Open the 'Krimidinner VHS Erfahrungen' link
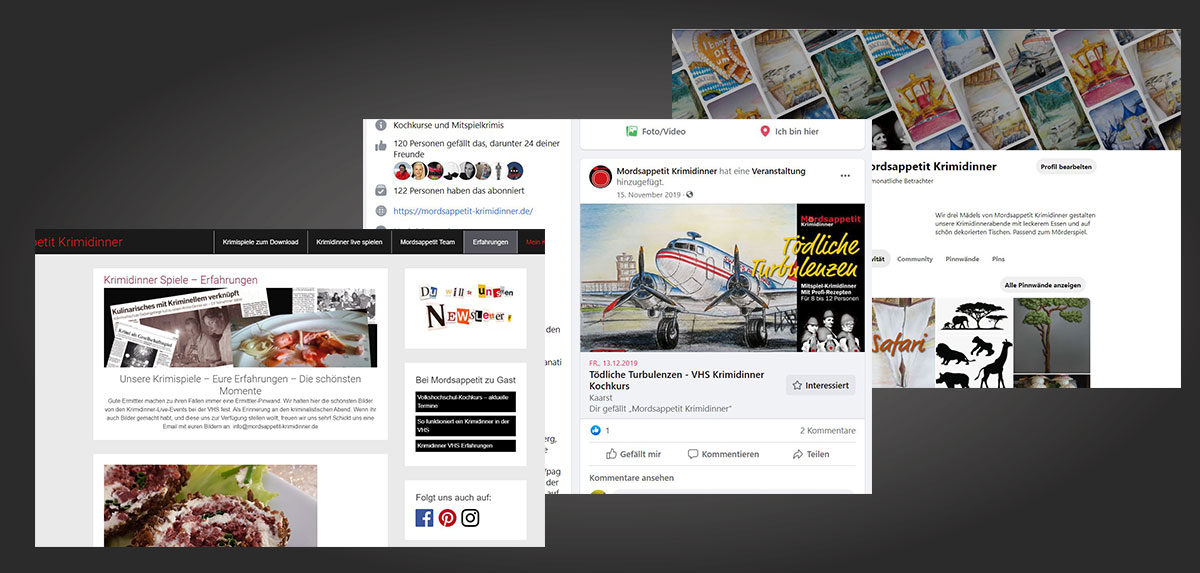The height and width of the screenshot is (573, 1200). point(465,445)
